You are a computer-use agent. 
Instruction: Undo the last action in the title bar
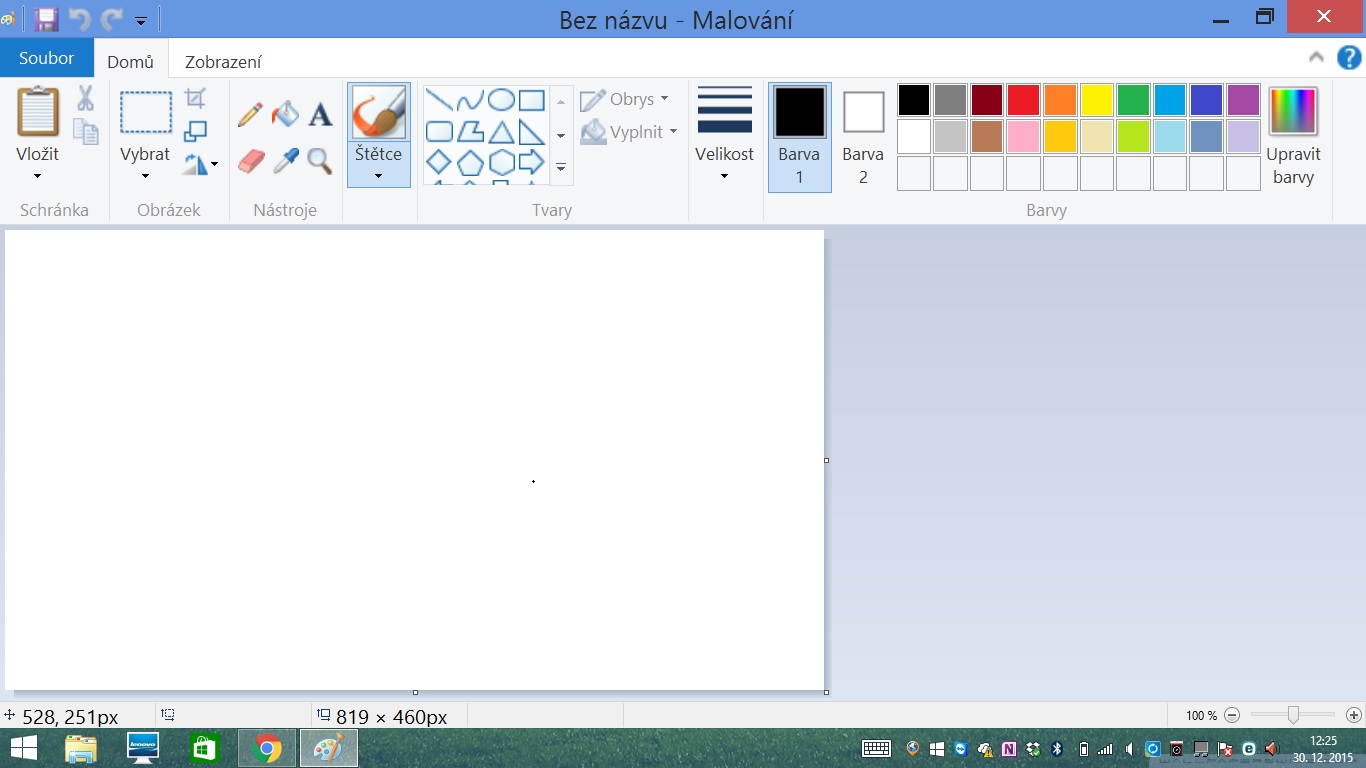click(79, 19)
